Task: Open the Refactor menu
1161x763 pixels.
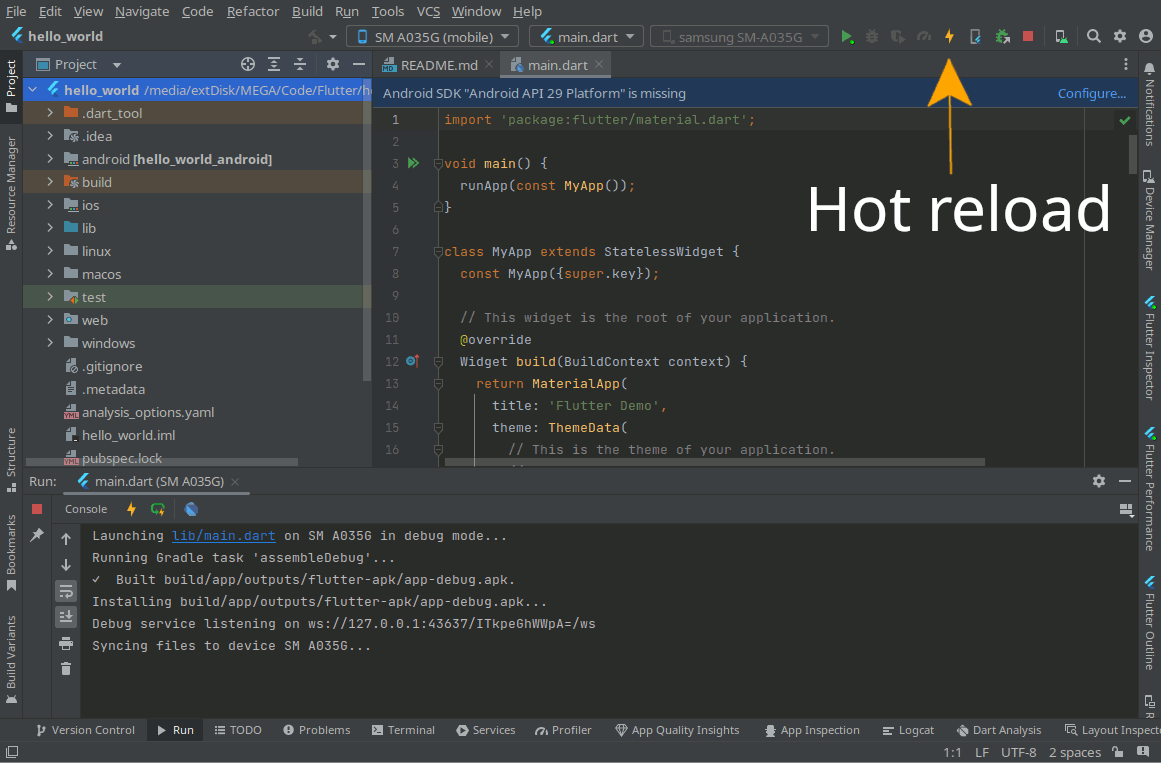Action: pos(252,11)
